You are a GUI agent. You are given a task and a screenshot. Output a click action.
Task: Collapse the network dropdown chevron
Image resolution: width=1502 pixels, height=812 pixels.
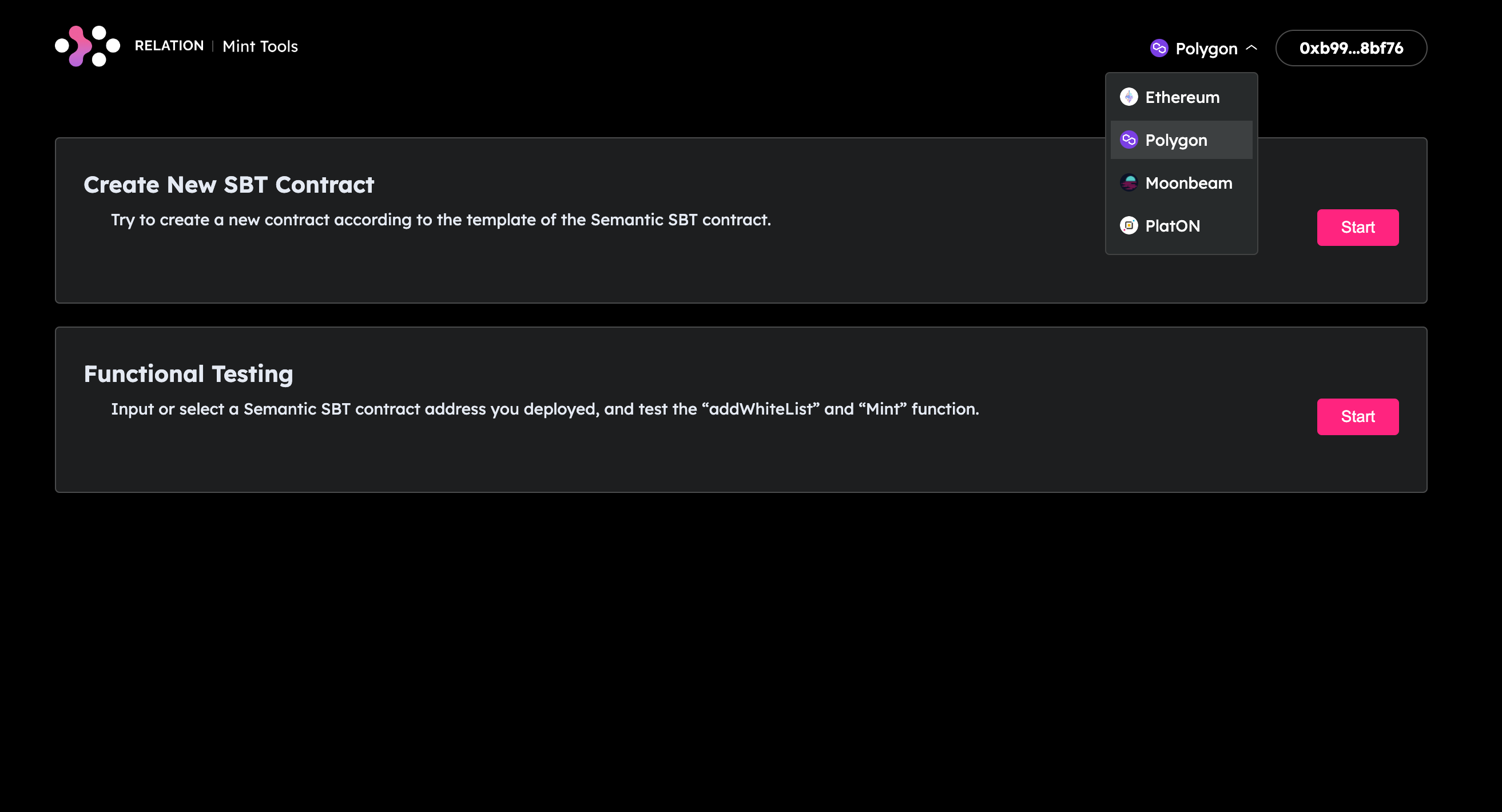click(1251, 48)
